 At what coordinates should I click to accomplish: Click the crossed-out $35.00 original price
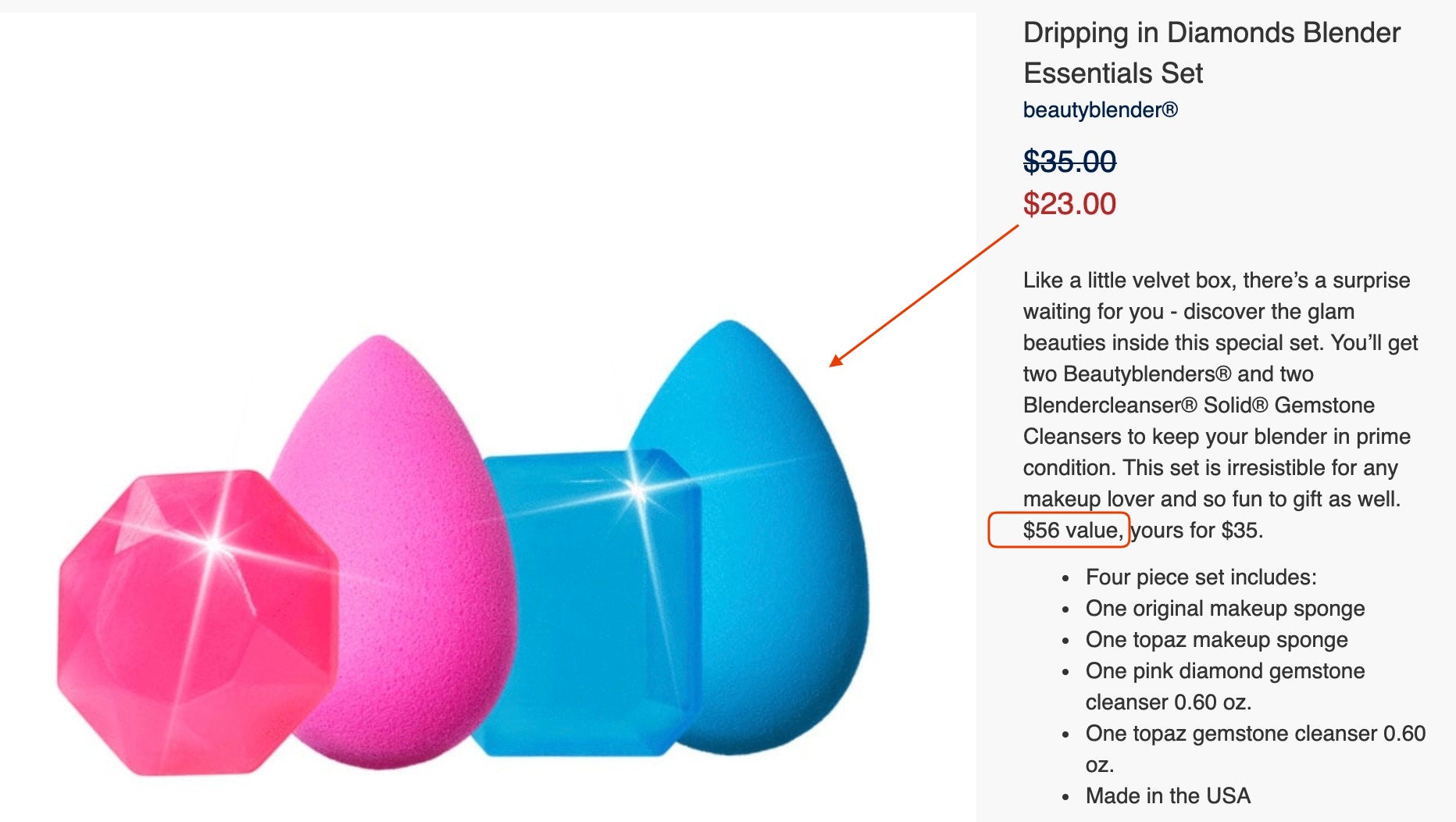coord(1069,162)
